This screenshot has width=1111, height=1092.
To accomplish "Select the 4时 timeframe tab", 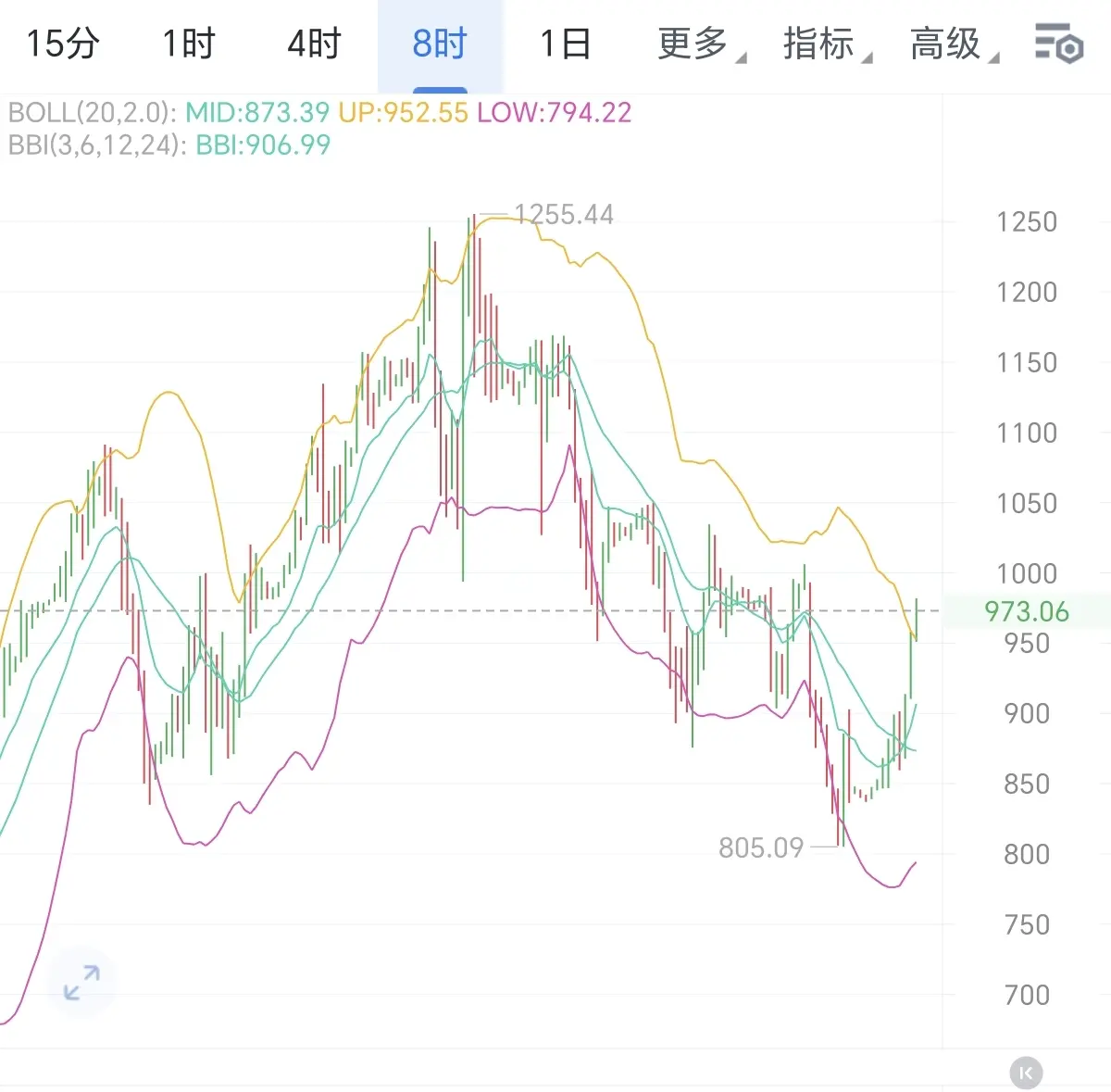I will pyautogui.click(x=314, y=44).
